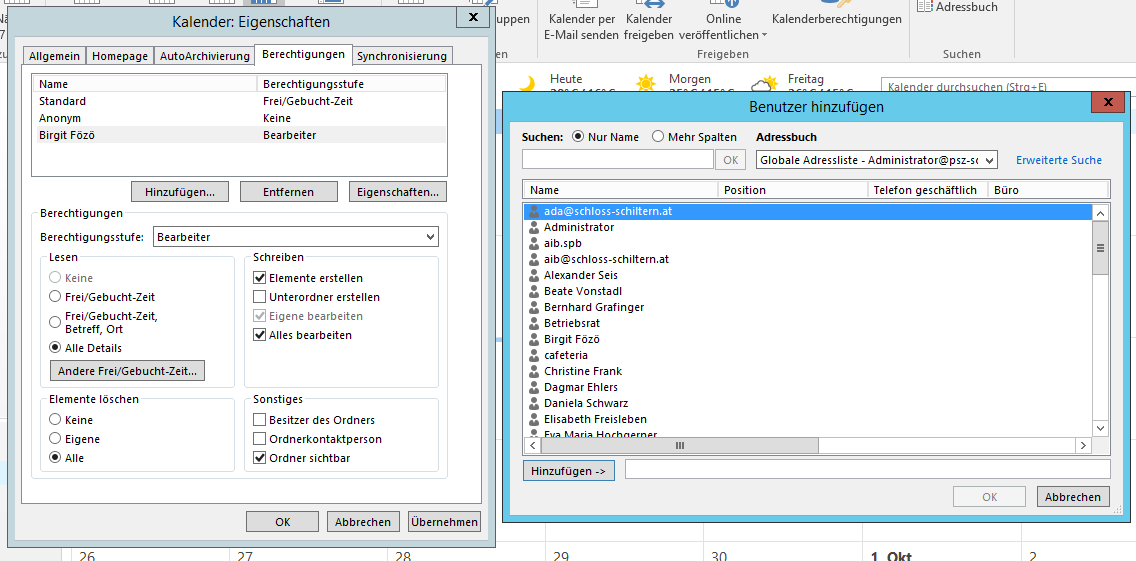
Task: Click the moon weather icon for Heute
Action: (527, 83)
